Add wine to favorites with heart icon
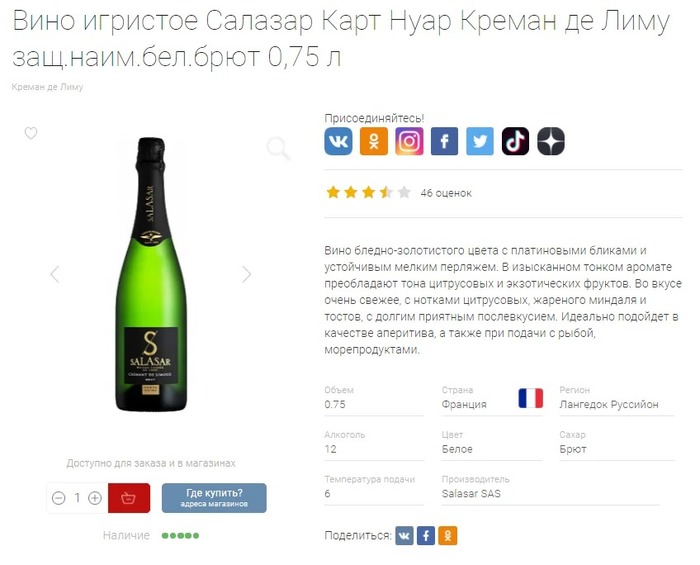The height and width of the screenshot is (565, 700). pos(31,133)
